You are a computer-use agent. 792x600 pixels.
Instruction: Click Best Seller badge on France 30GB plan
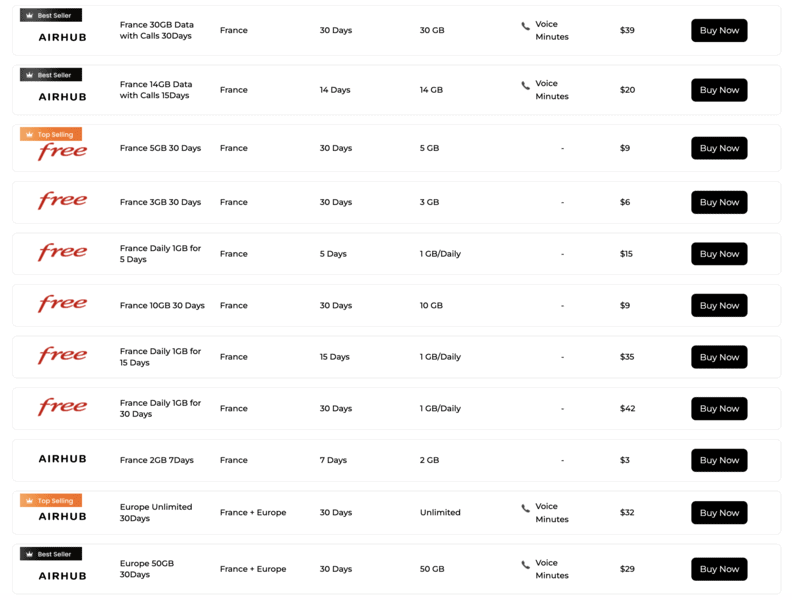51,16
